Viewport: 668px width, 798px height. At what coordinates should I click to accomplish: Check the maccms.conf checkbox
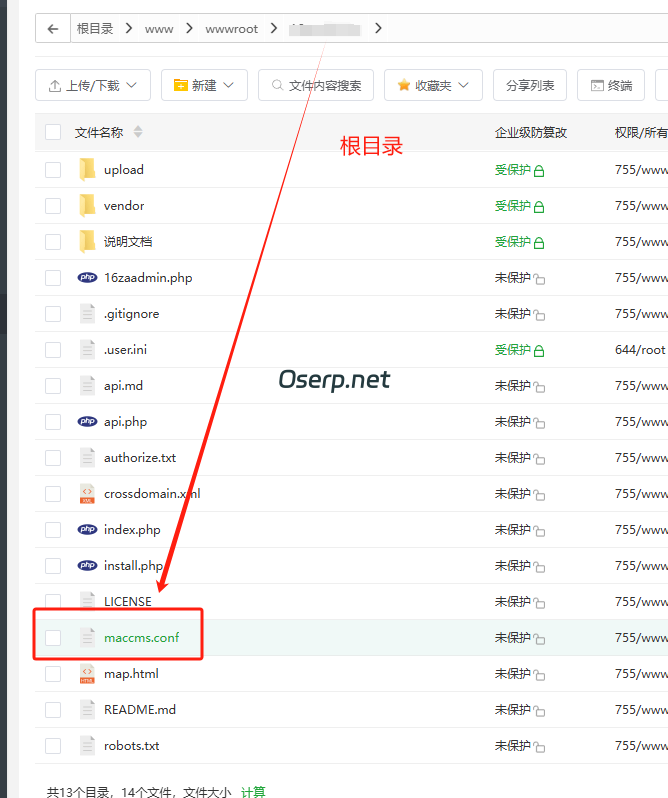click(x=53, y=638)
